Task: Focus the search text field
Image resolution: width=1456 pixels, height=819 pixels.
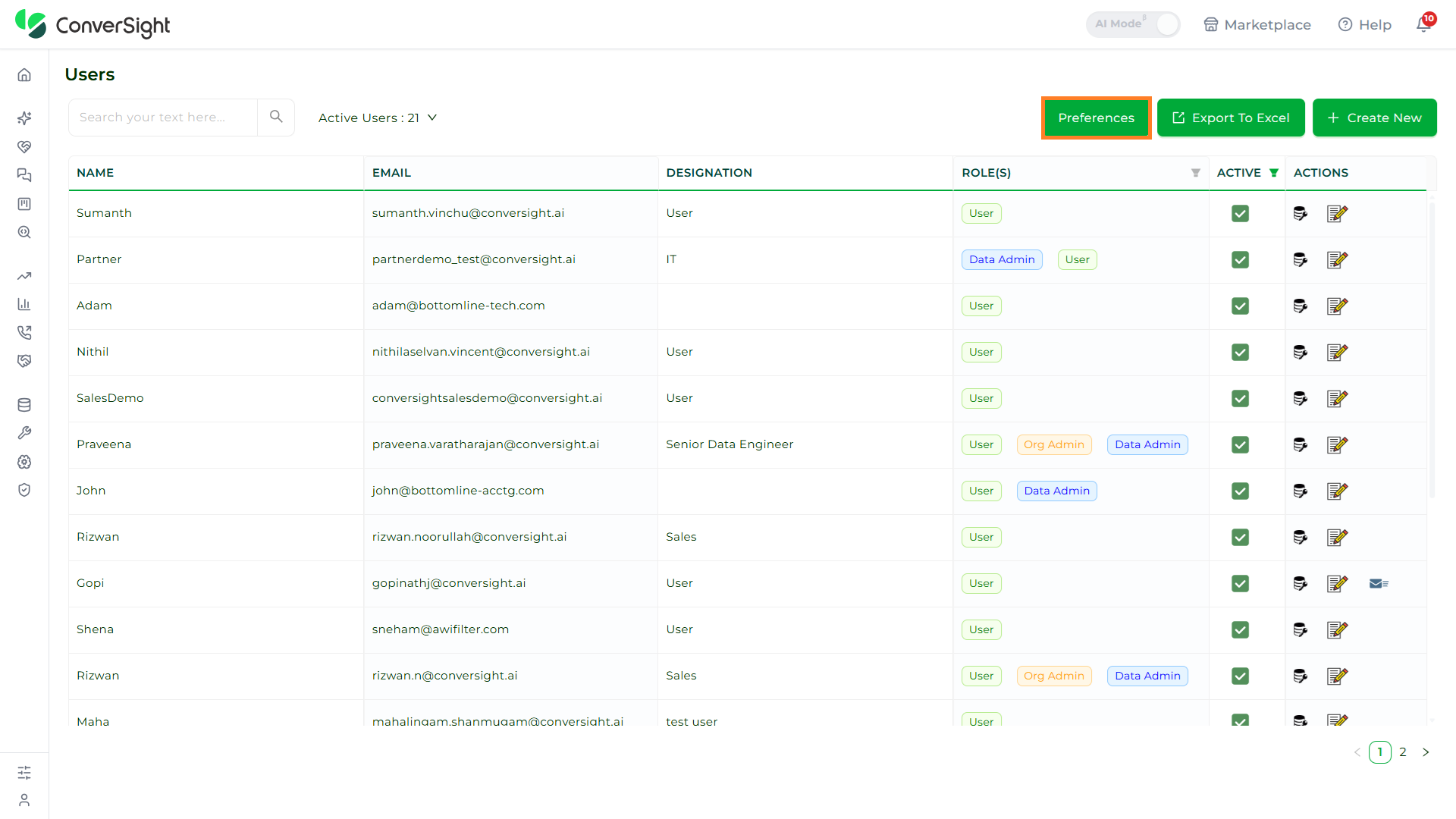Action: [x=163, y=118]
